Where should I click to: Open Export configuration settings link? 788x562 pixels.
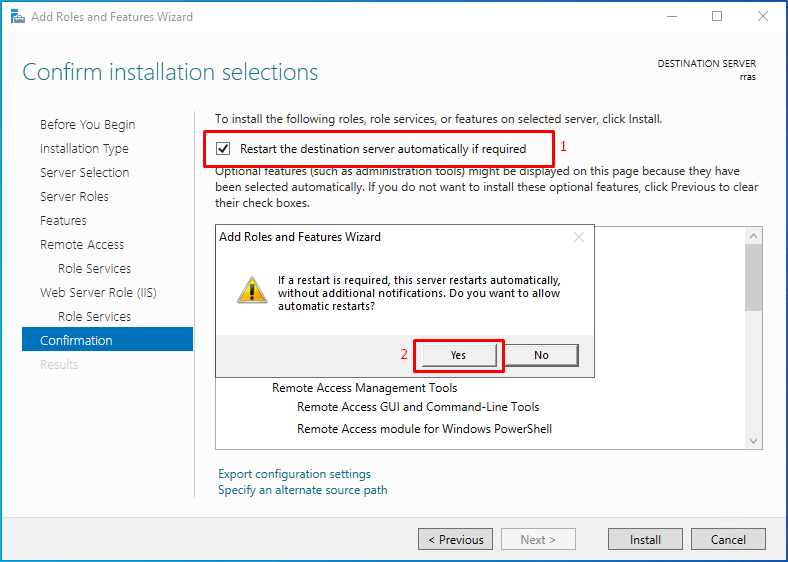click(294, 474)
